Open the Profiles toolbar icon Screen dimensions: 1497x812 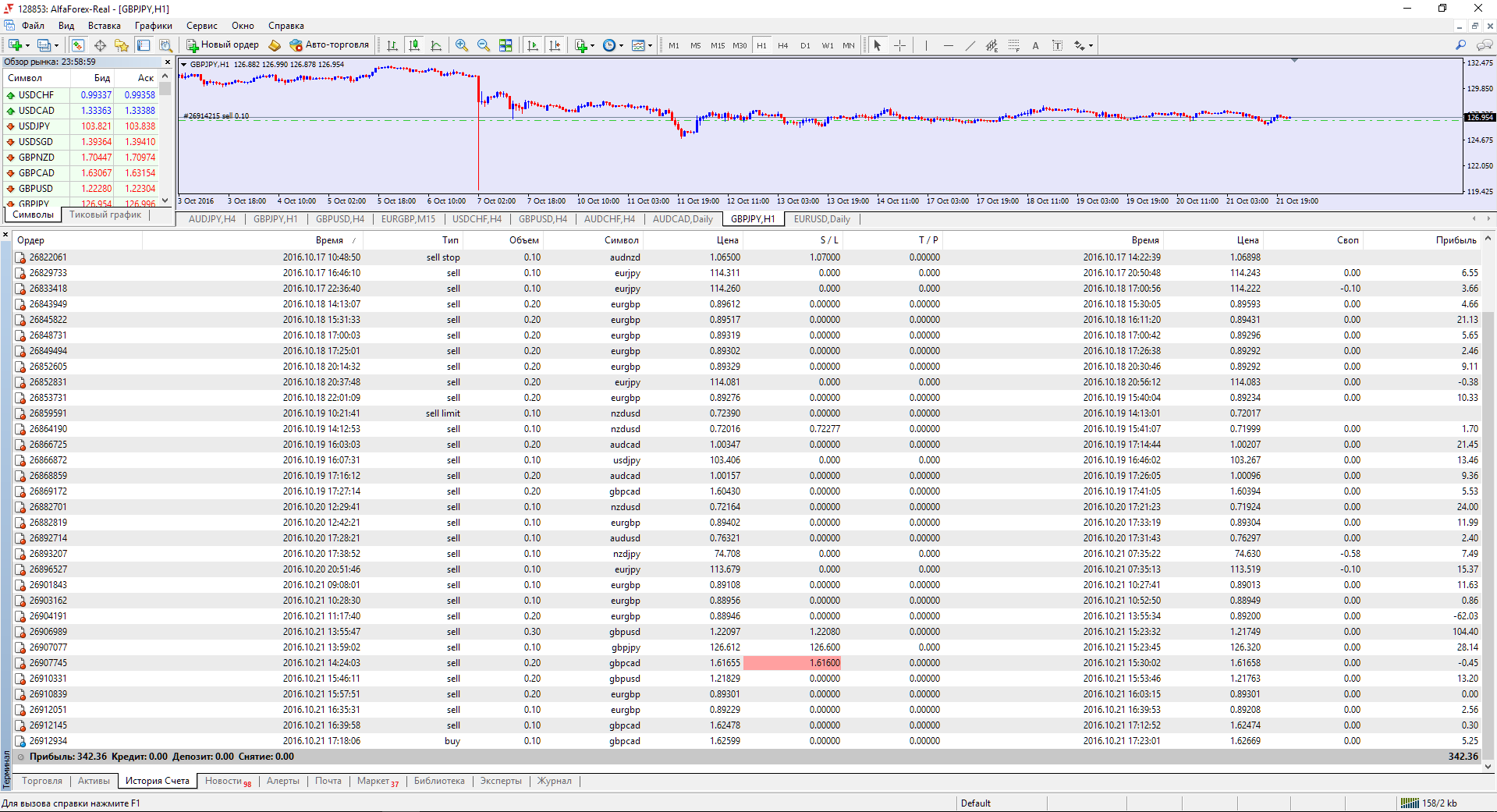click(x=44, y=45)
